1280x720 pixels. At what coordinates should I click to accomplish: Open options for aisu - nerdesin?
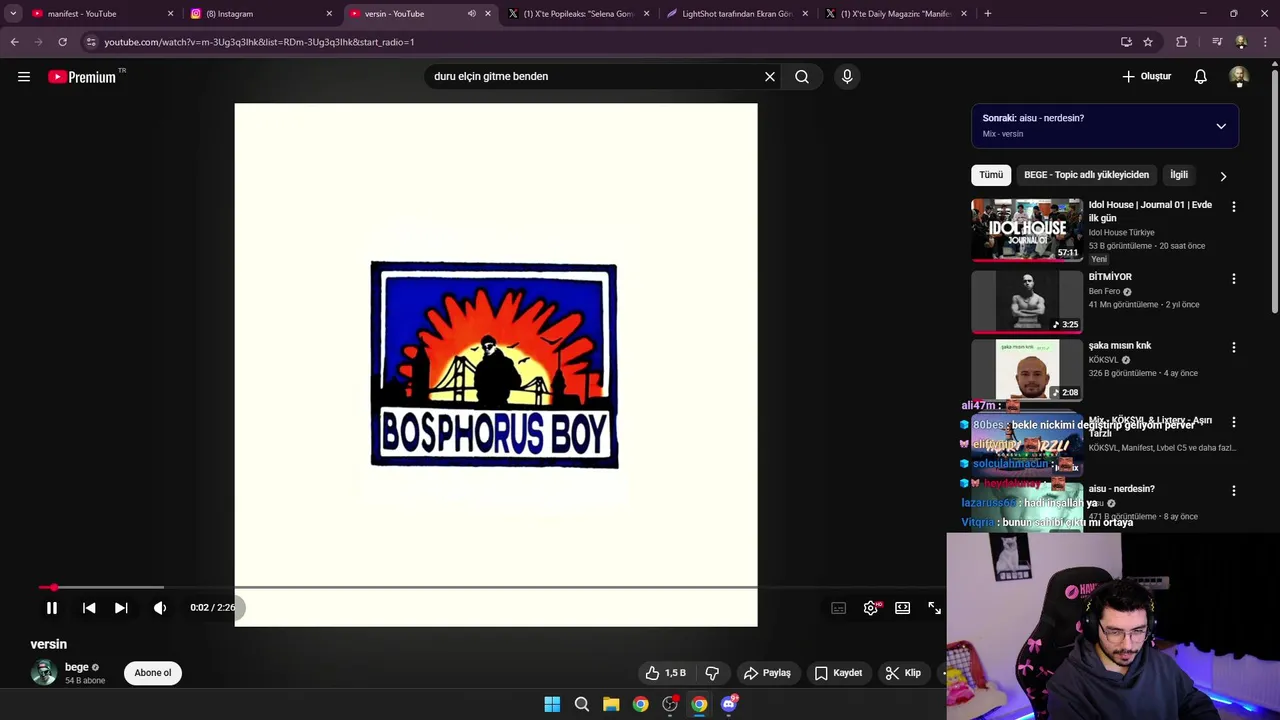tap(1233, 491)
